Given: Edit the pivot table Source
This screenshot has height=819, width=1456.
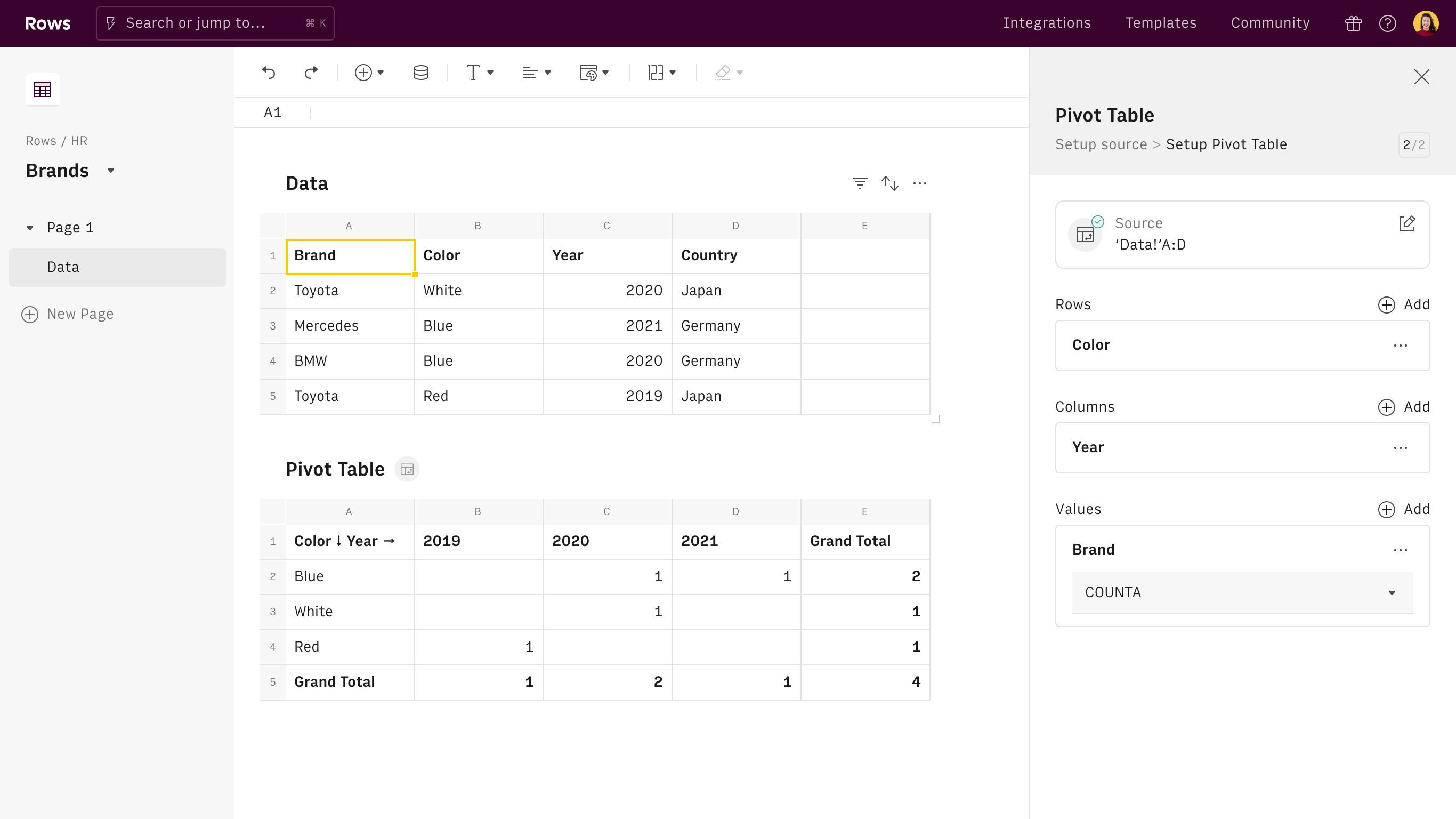Looking at the screenshot, I should click(x=1407, y=223).
